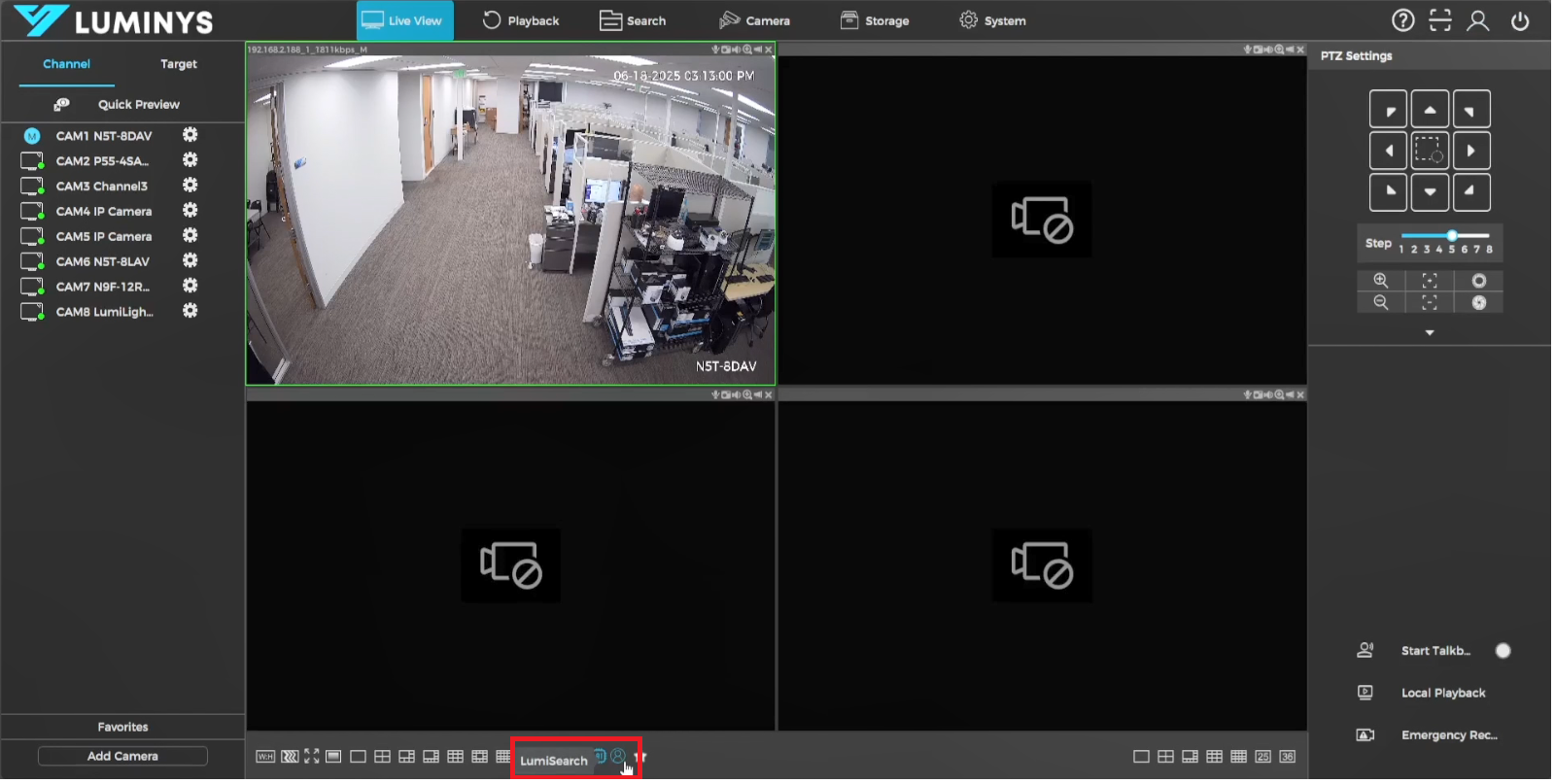The height and width of the screenshot is (784, 1555).
Task: Open the Playback tab
Action: pos(521,20)
